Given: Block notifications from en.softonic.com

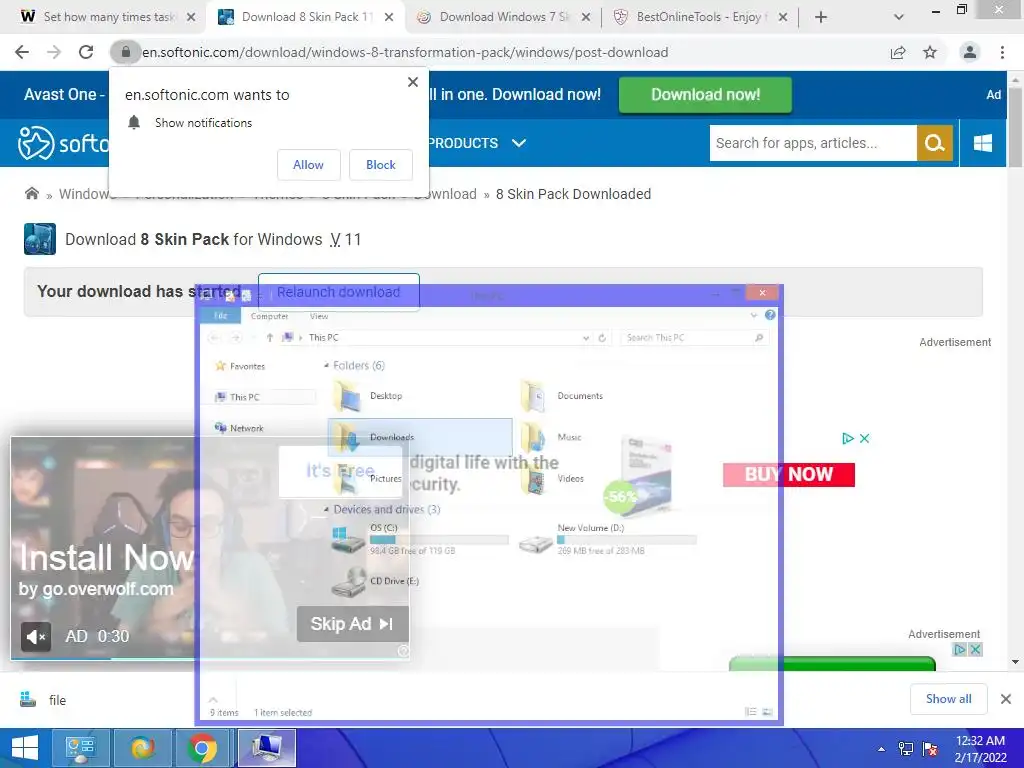Looking at the screenshot, I should click(x=381, y=165).
